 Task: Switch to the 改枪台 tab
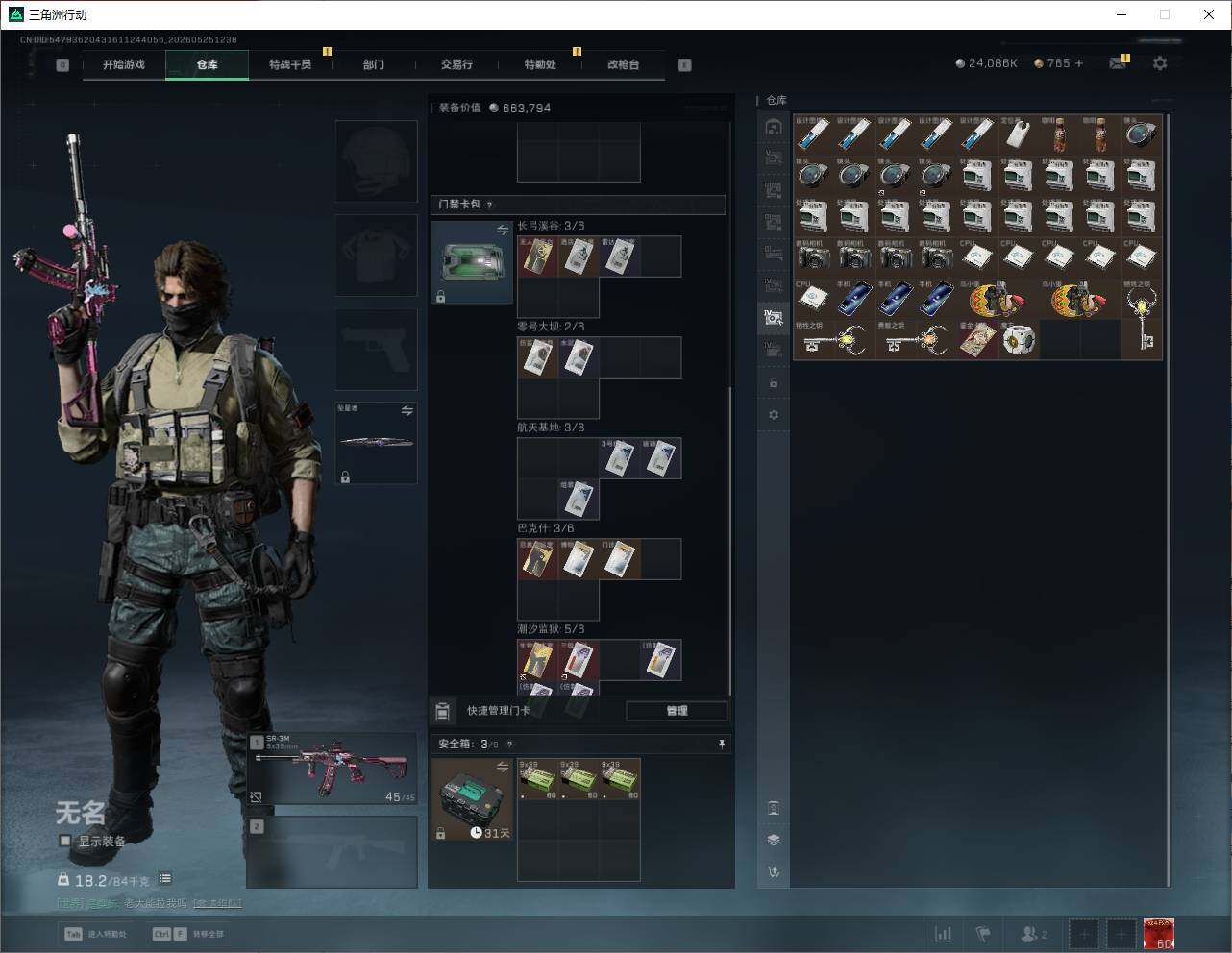click(623, 64)
